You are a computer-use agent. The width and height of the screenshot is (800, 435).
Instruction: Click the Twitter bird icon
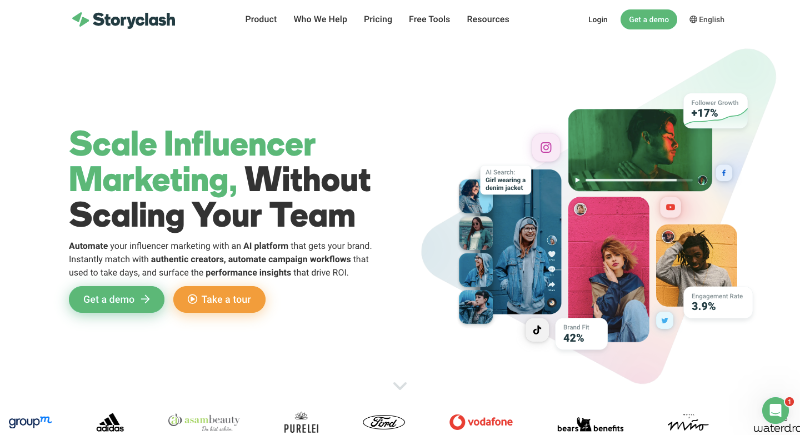point(664,320)
